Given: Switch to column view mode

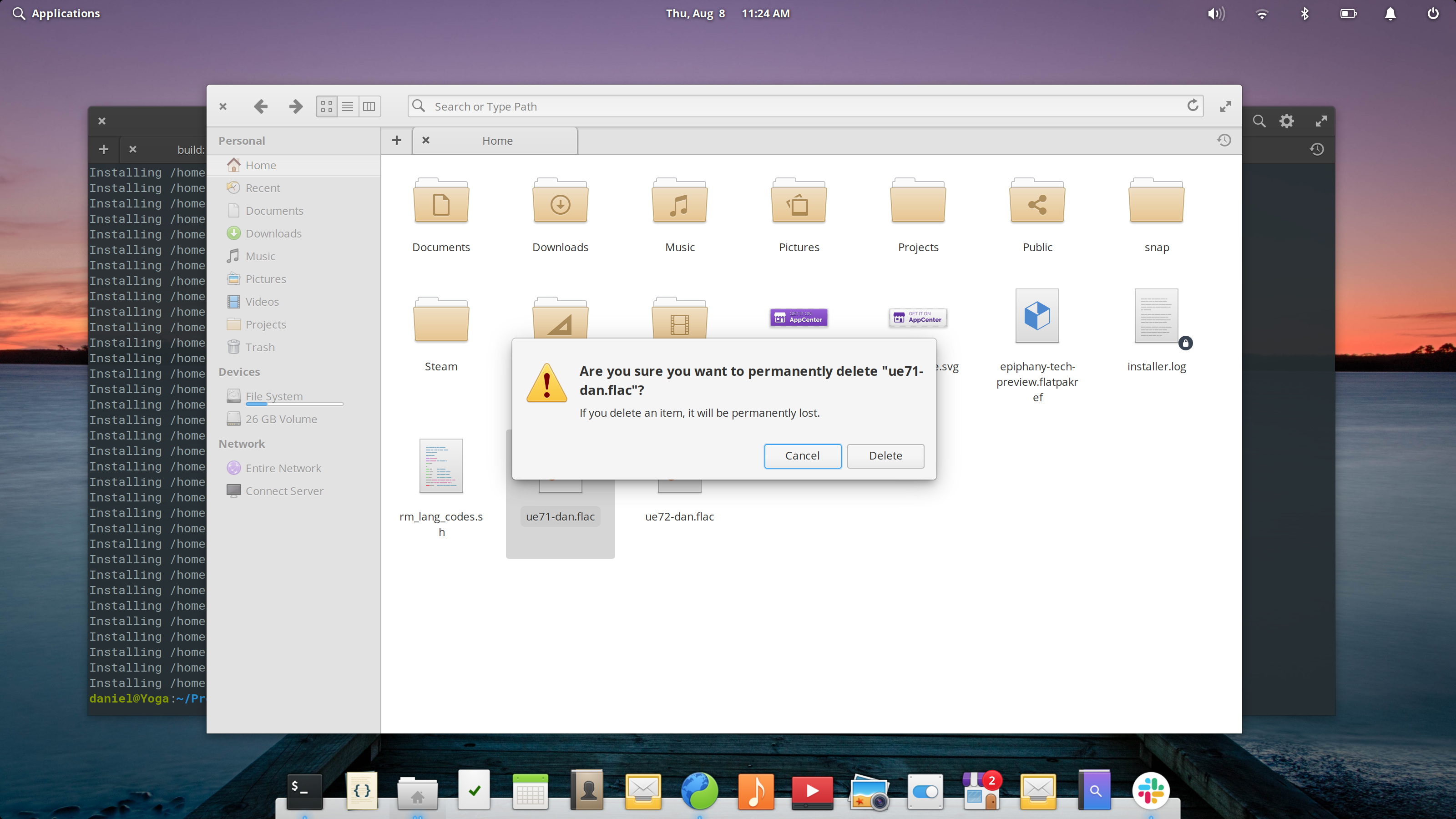Looking at the screenshot, I should [x=368, y=106].
